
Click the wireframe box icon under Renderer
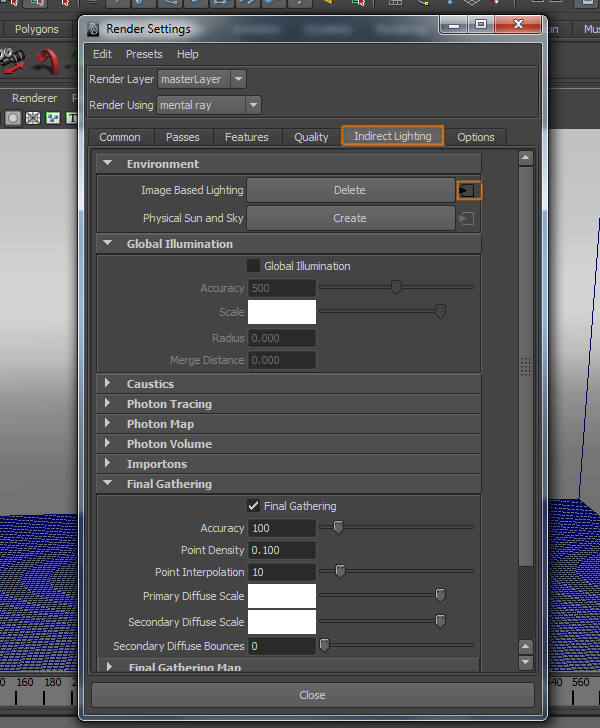tap(33, 118)
